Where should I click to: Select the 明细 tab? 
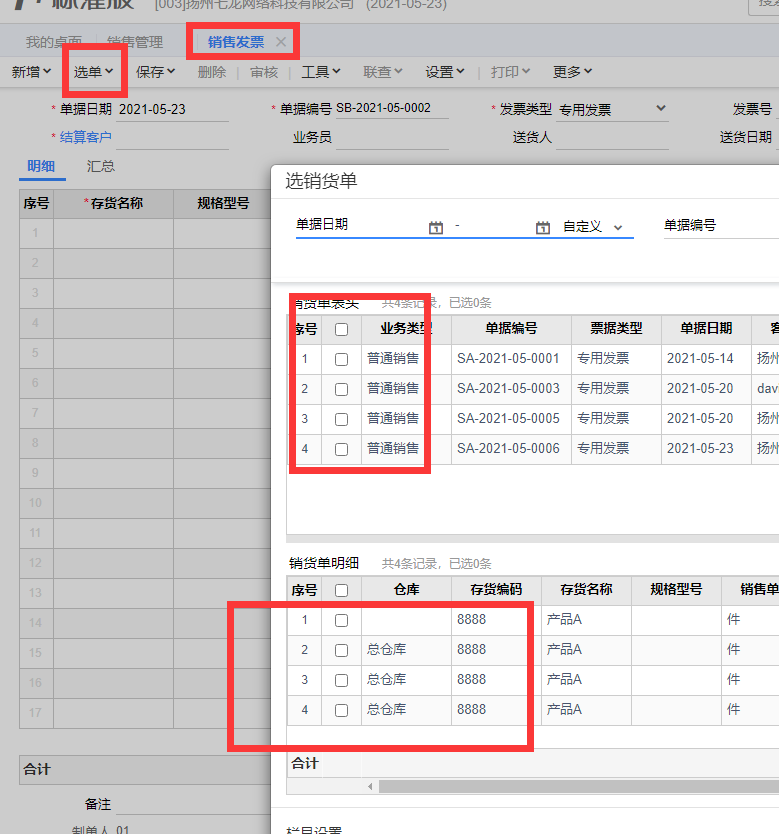click(41, 166)
